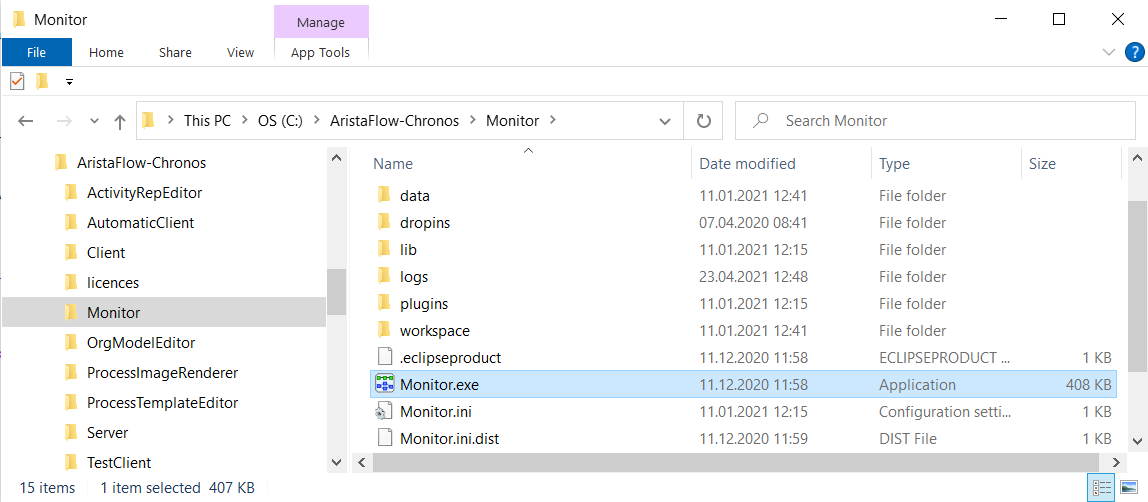This screenshot has height=502, width=1148.
Task: Open the App Tools tab
Action: [321, 53]
